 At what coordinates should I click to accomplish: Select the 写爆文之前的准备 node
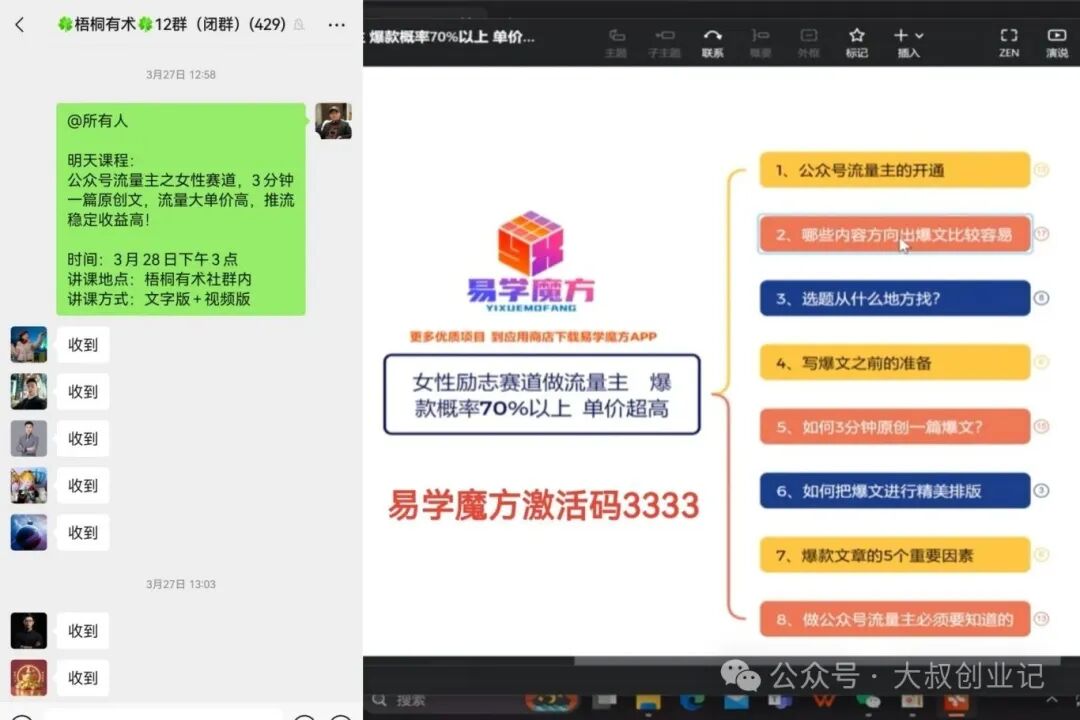(895, 362)
